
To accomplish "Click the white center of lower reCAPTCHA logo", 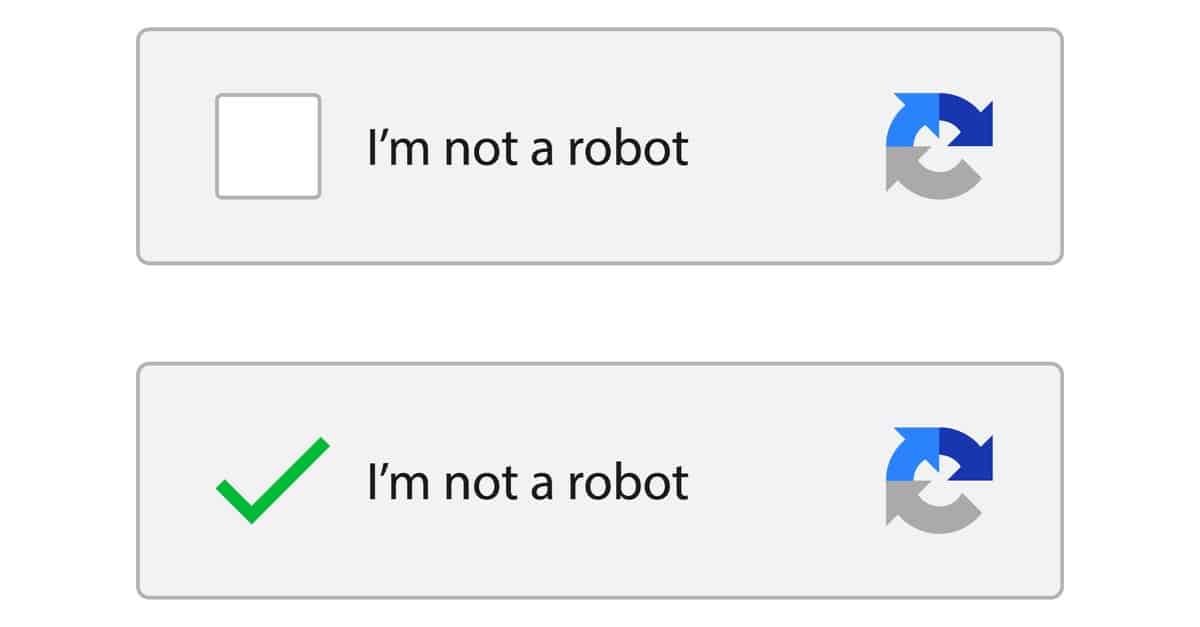I will (940, 480).
